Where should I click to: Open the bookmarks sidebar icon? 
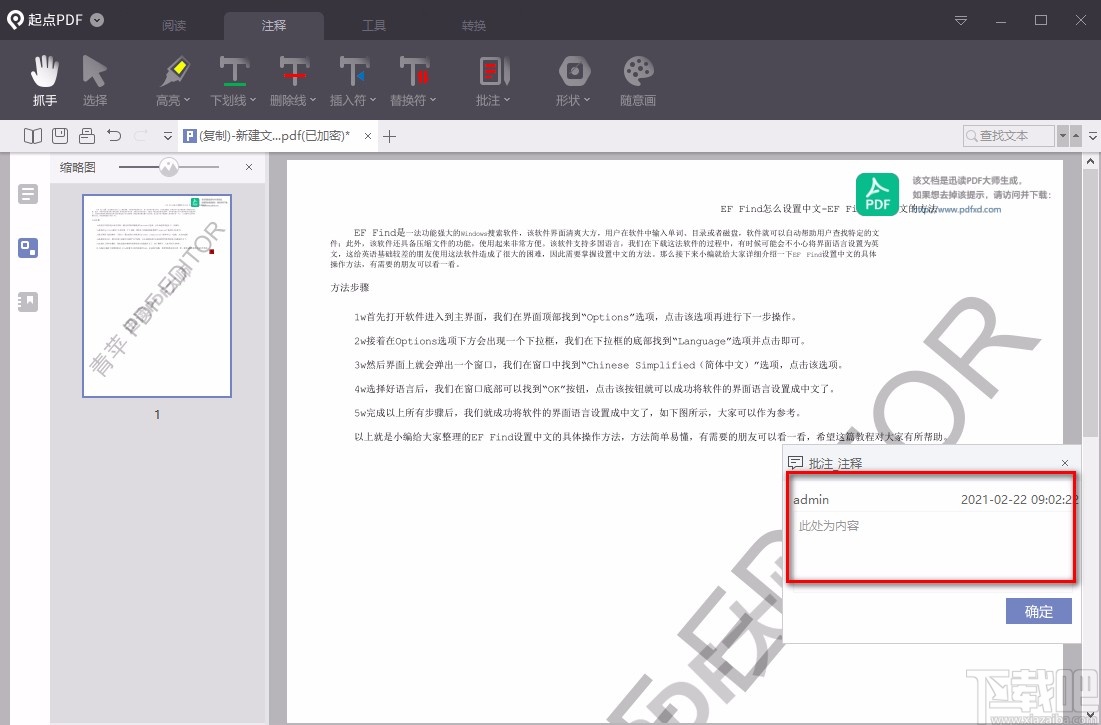click(28, 302)
